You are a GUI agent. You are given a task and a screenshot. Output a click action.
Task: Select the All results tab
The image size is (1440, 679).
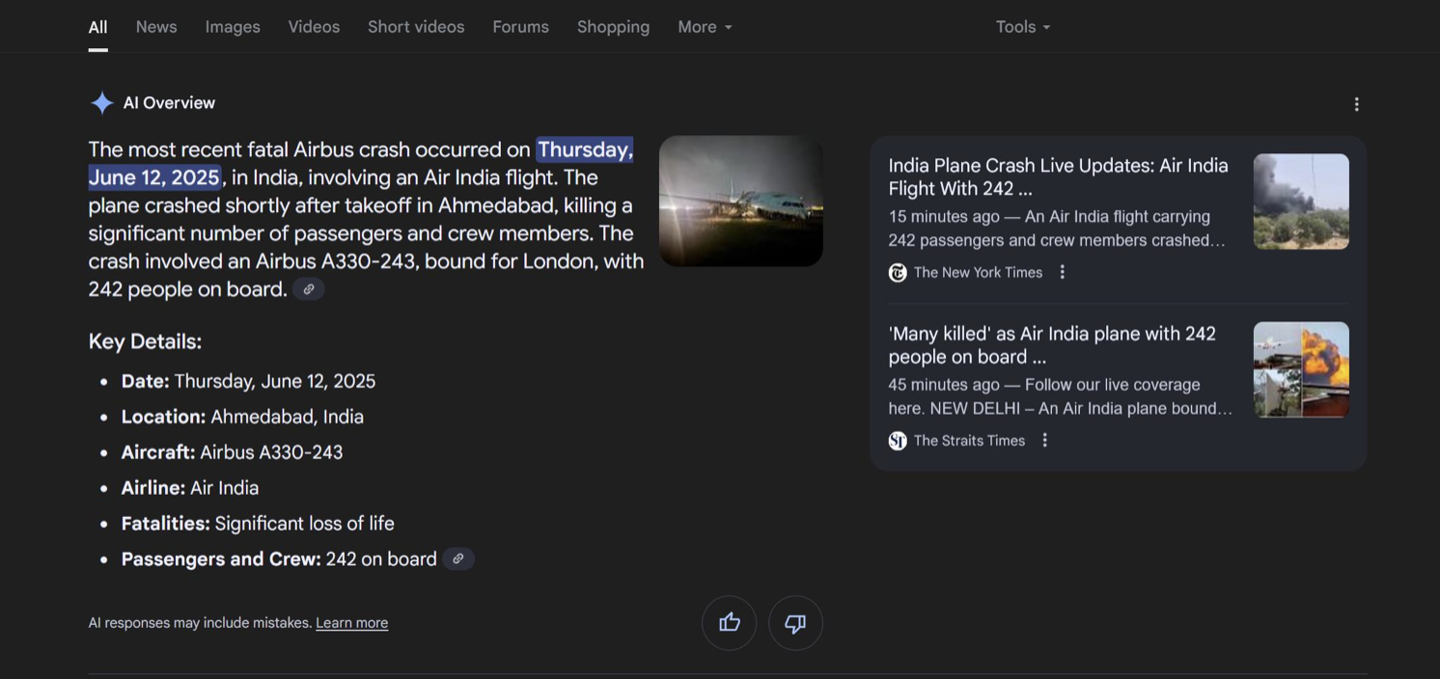pyautogui.click(x=98, y=27)
